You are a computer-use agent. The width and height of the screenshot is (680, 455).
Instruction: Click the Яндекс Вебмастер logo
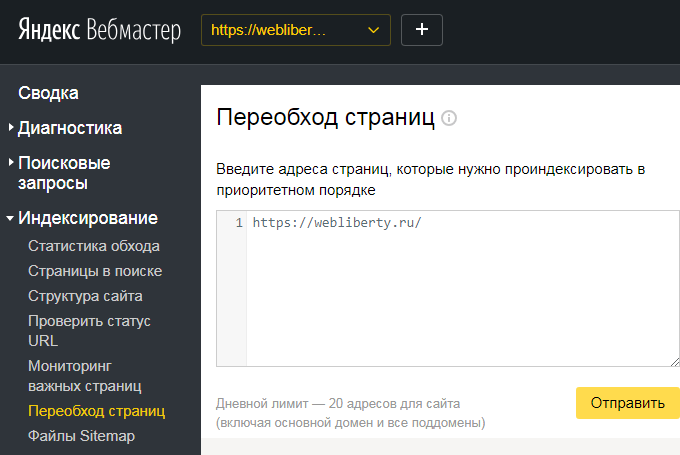tap(99, 30)
